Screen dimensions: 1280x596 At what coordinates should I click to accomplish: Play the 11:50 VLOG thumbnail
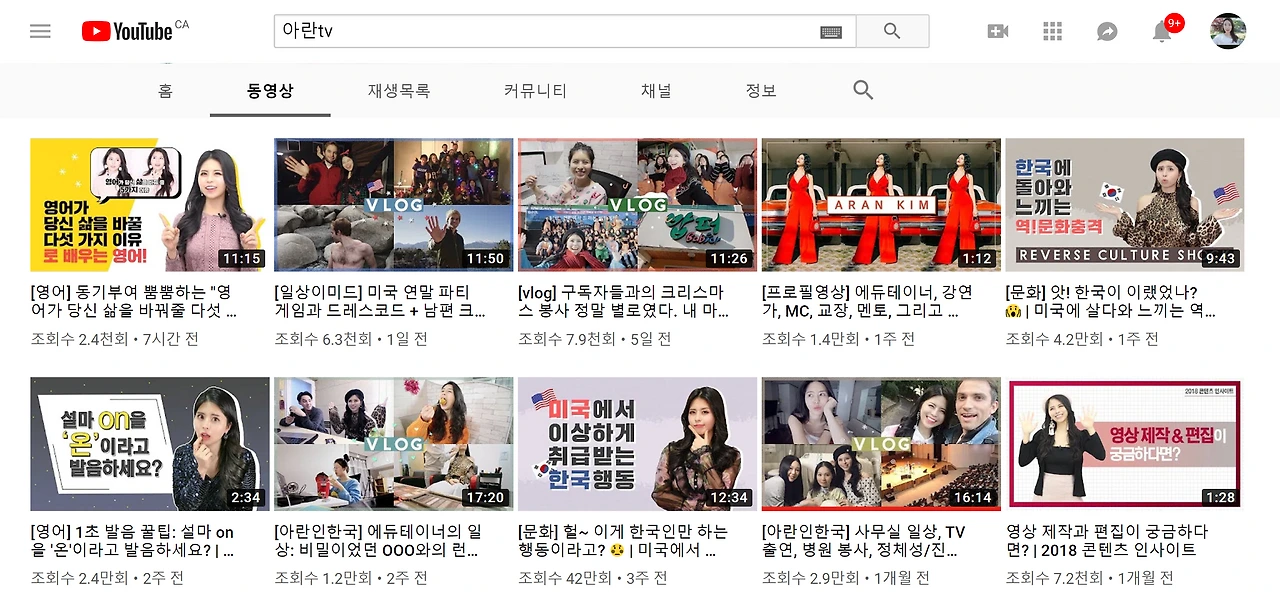393,205
